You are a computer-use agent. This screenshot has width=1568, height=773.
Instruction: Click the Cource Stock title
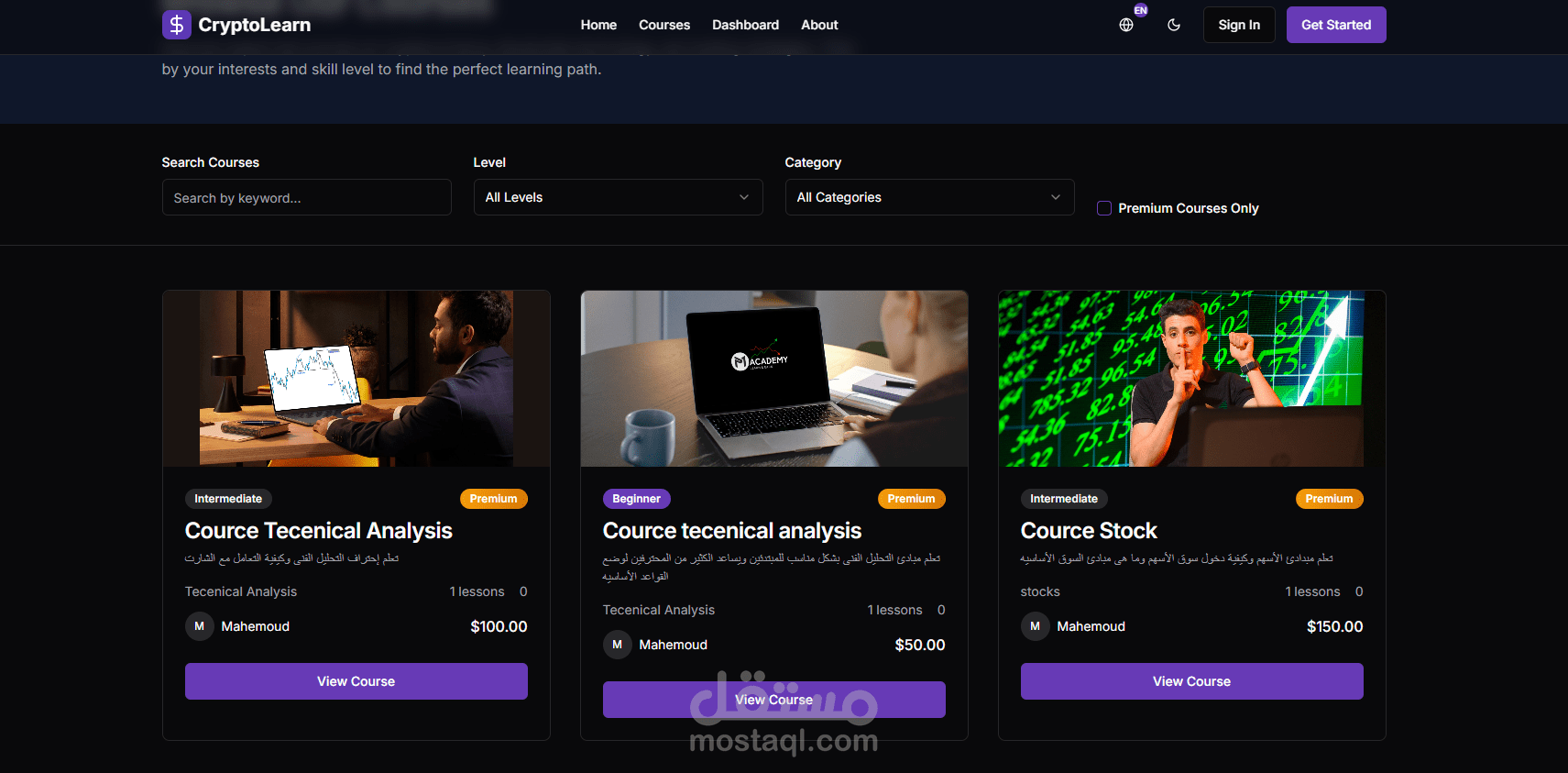click(1089, 531)
